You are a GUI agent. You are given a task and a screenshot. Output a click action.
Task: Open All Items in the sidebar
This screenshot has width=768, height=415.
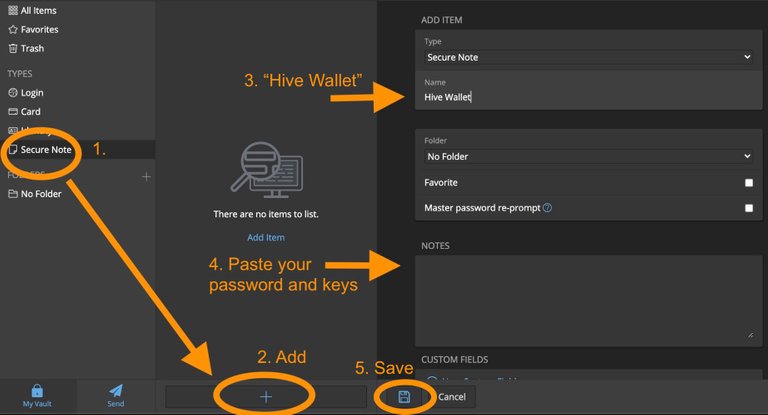tap(32, 10)
